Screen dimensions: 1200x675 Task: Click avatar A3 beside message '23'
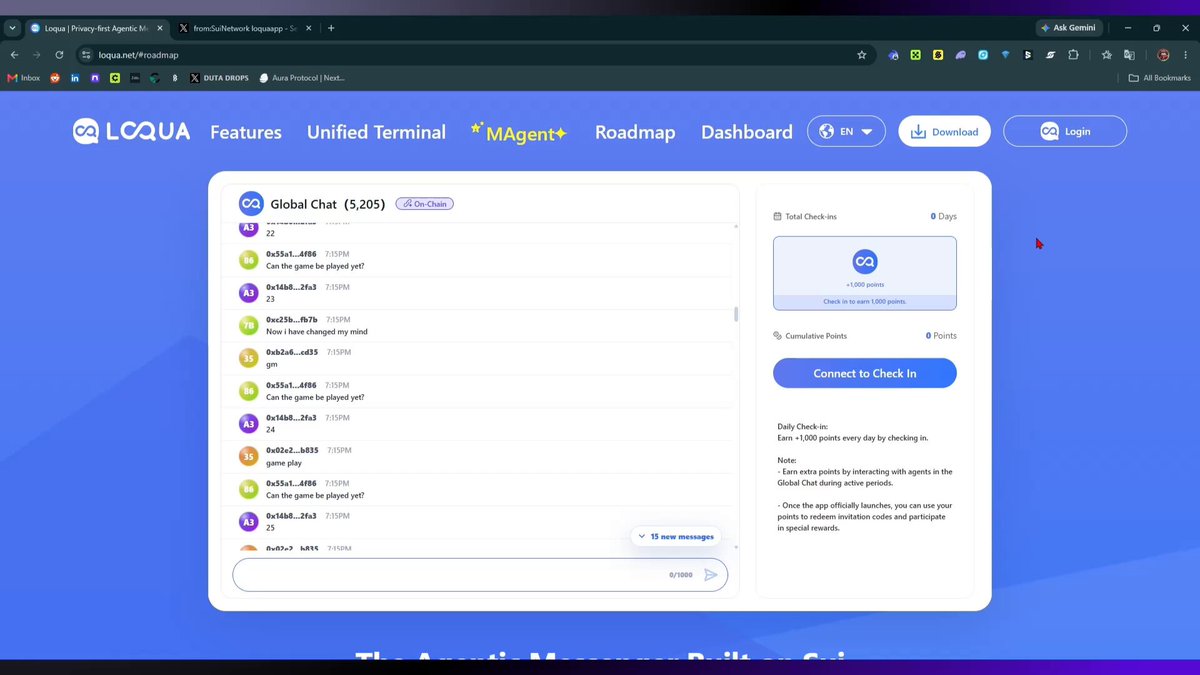[x=249, y=293]
